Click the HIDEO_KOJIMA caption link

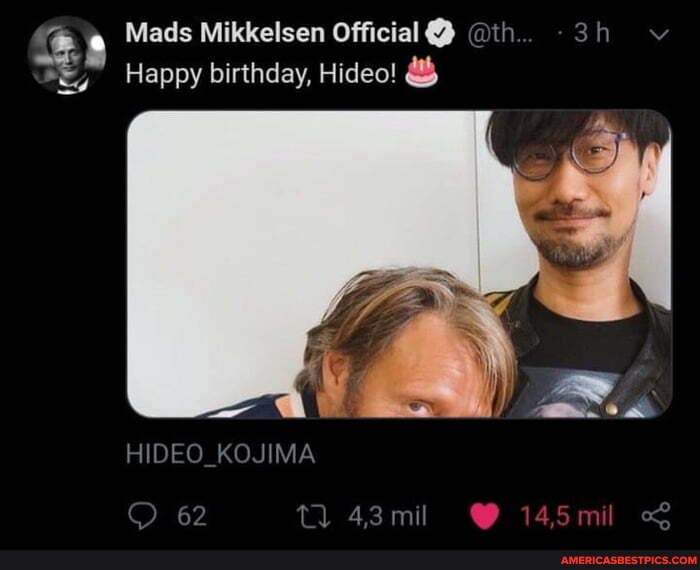[221, 454]
